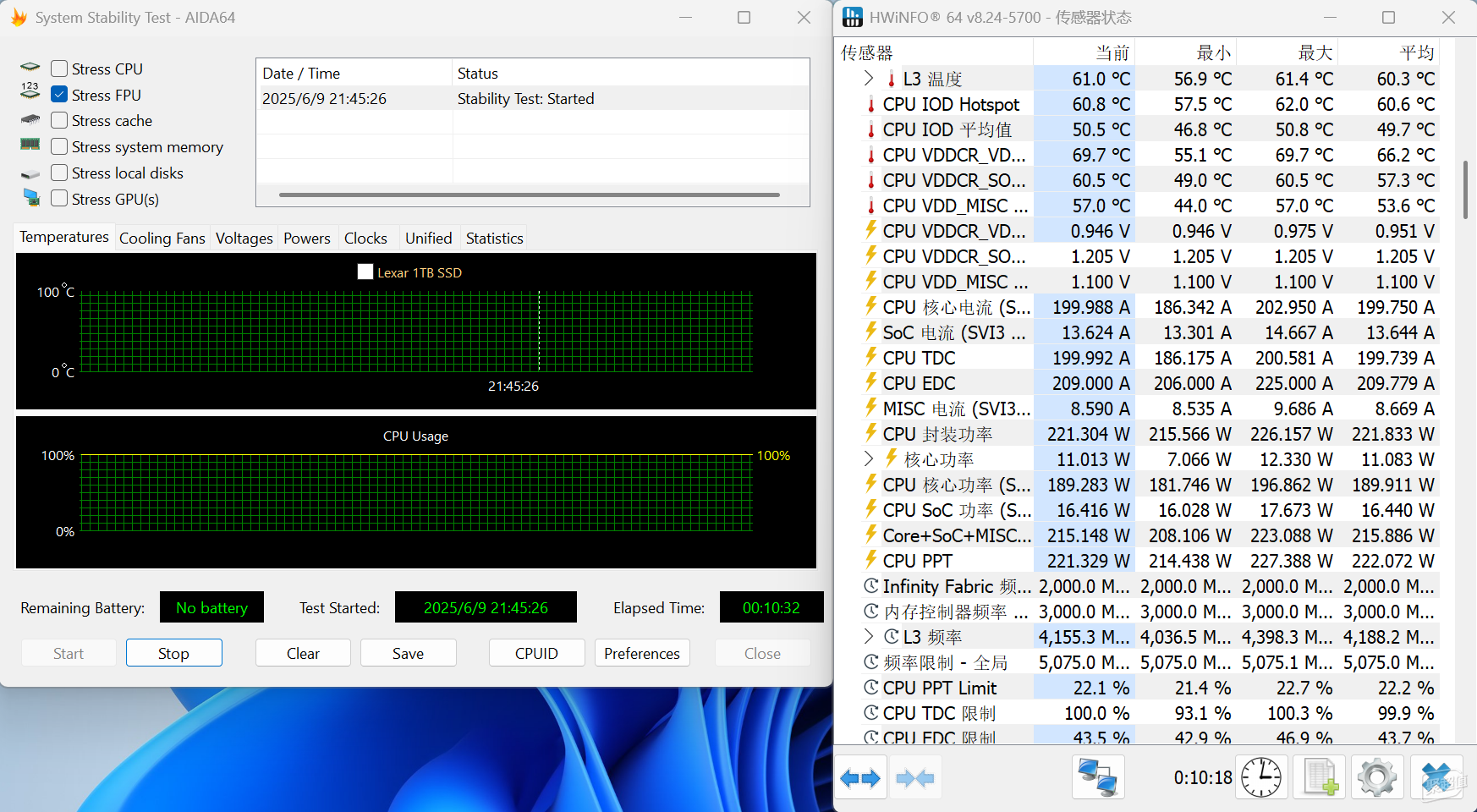This screenshot has height=812, width=1477.
Task: Click lightning icon of CPU PPT row
Action: (x=870, y=560)
